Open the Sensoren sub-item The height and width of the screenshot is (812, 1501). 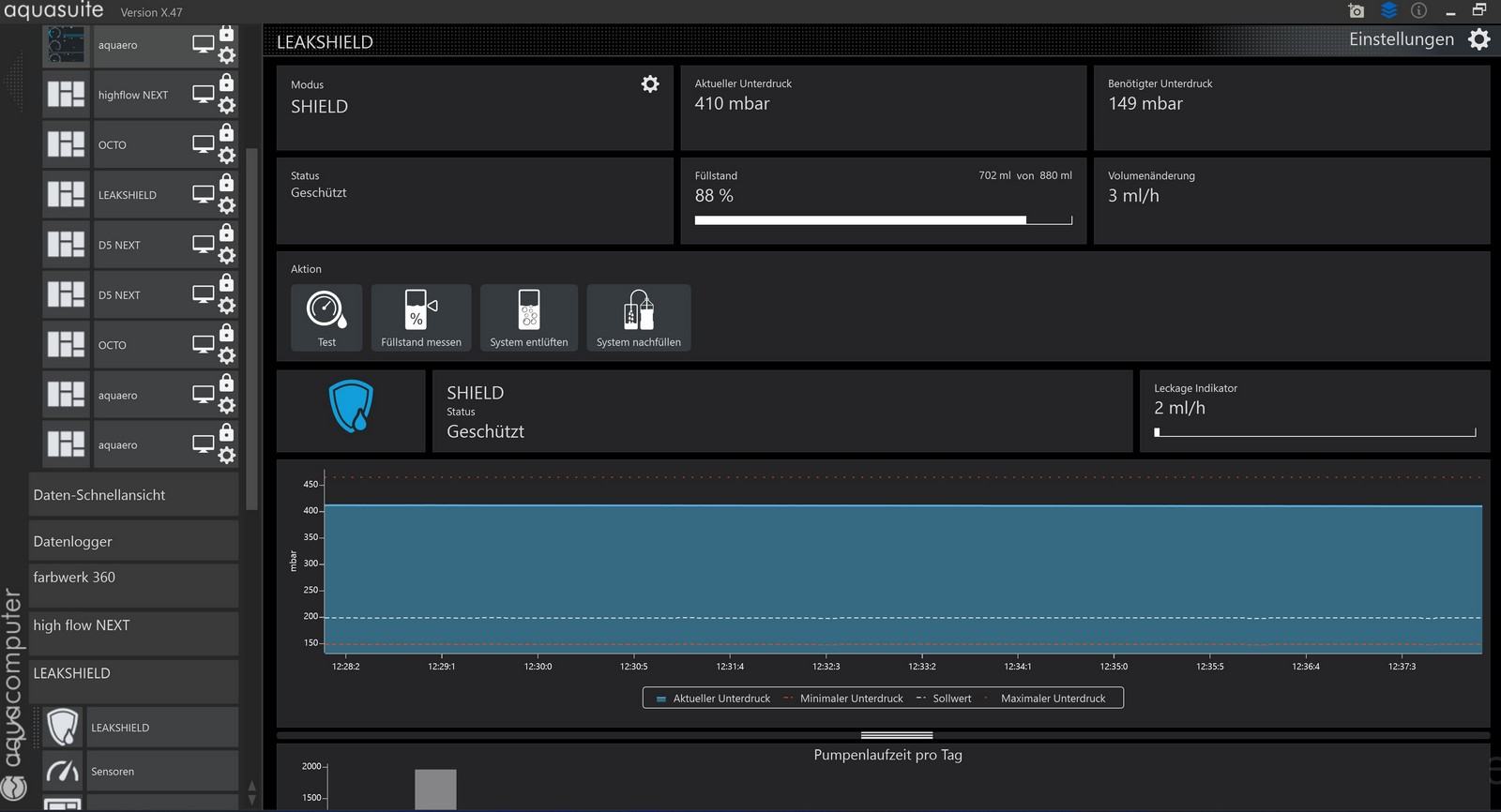pos(162,771)
